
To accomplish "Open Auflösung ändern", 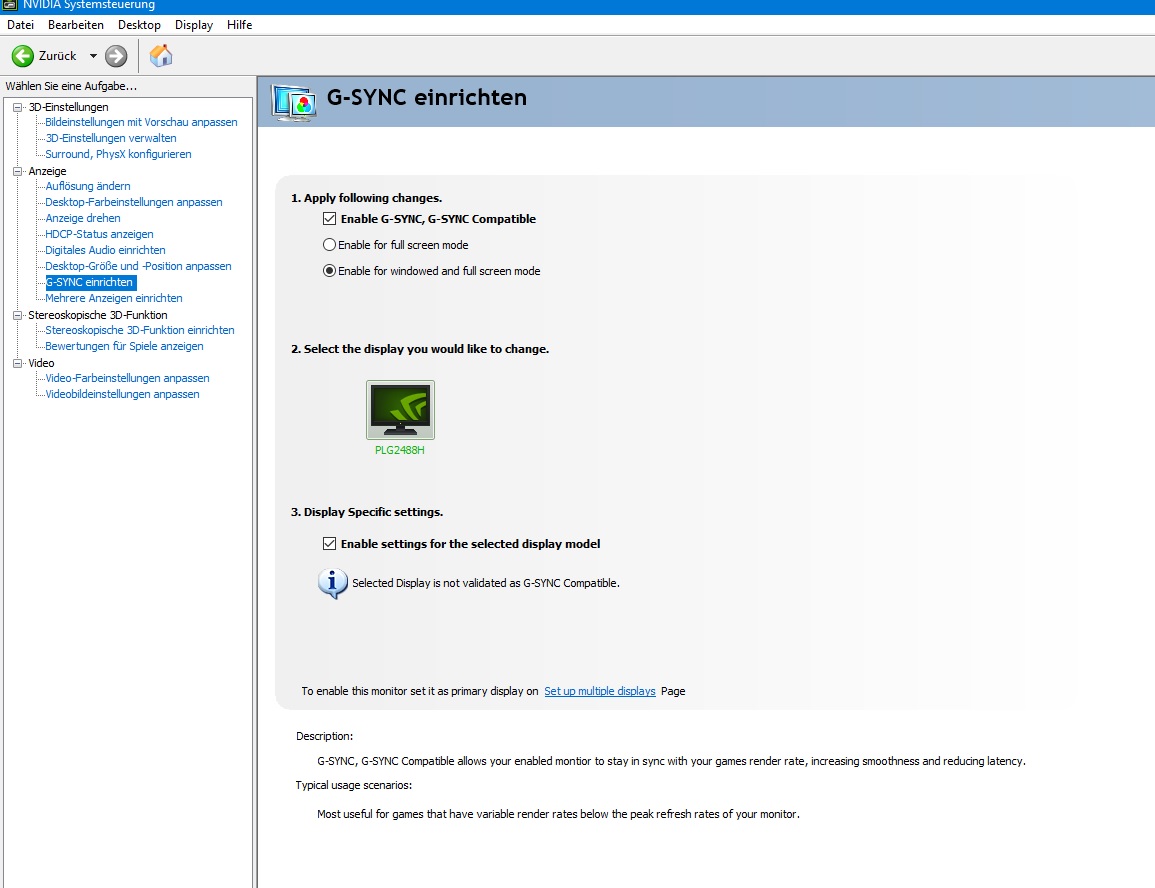I will (88, 186).
